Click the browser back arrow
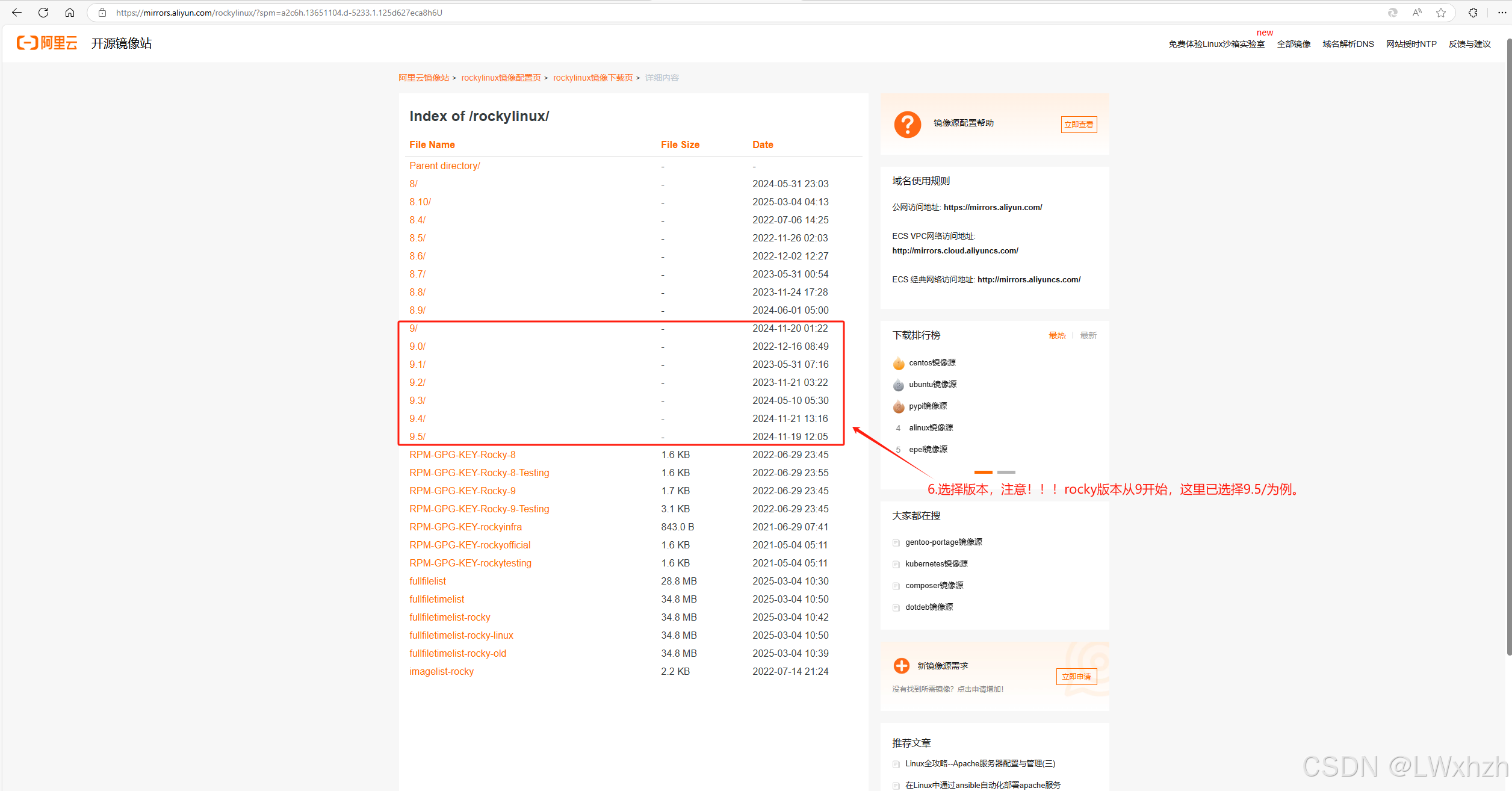1512x791 pixels. point(17,13)
